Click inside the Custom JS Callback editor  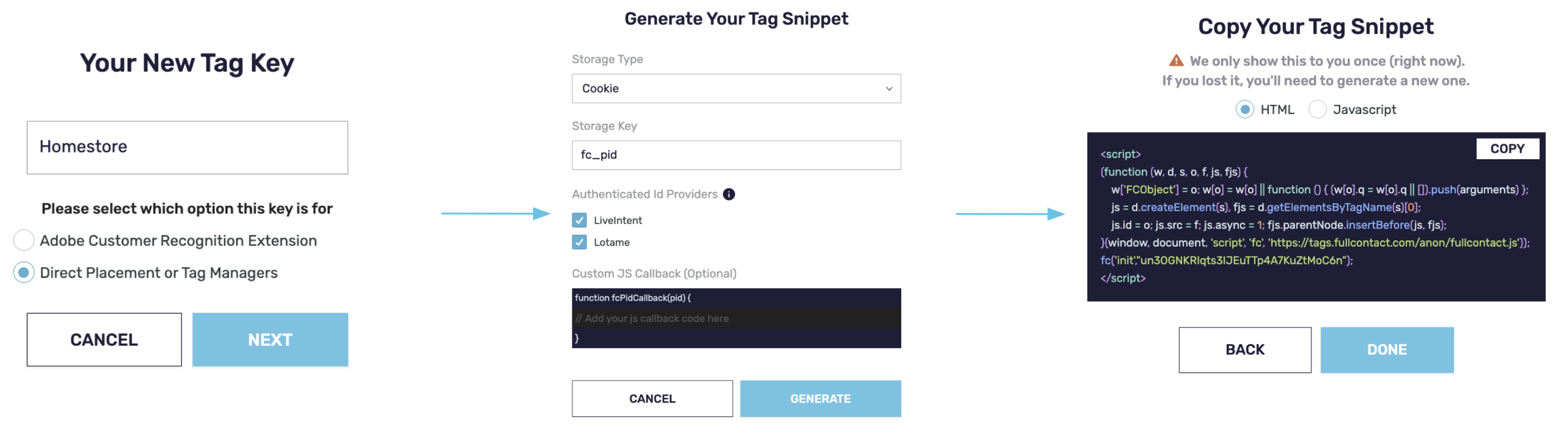(736, 318)
